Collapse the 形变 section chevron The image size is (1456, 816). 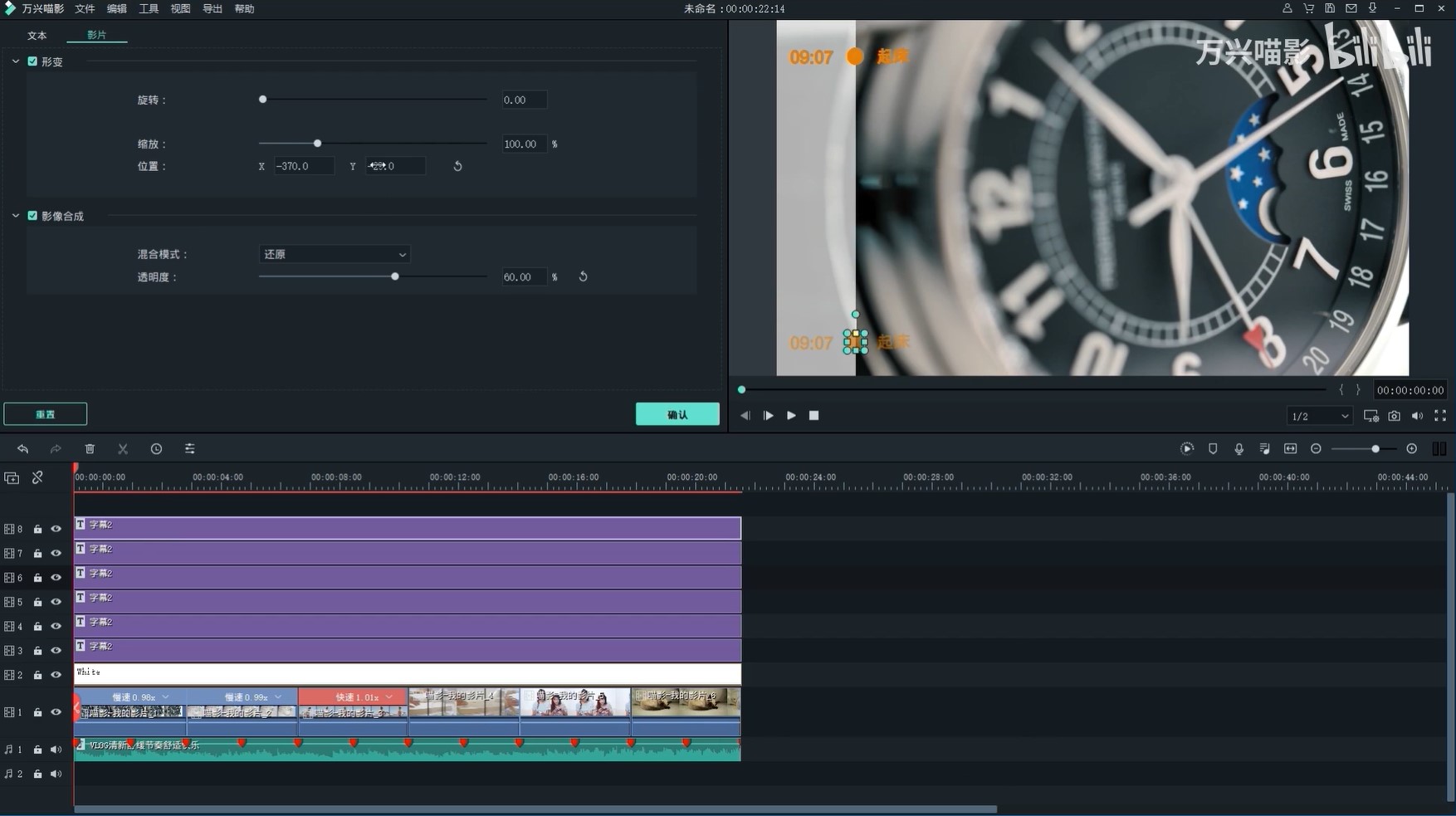[16, 61]
